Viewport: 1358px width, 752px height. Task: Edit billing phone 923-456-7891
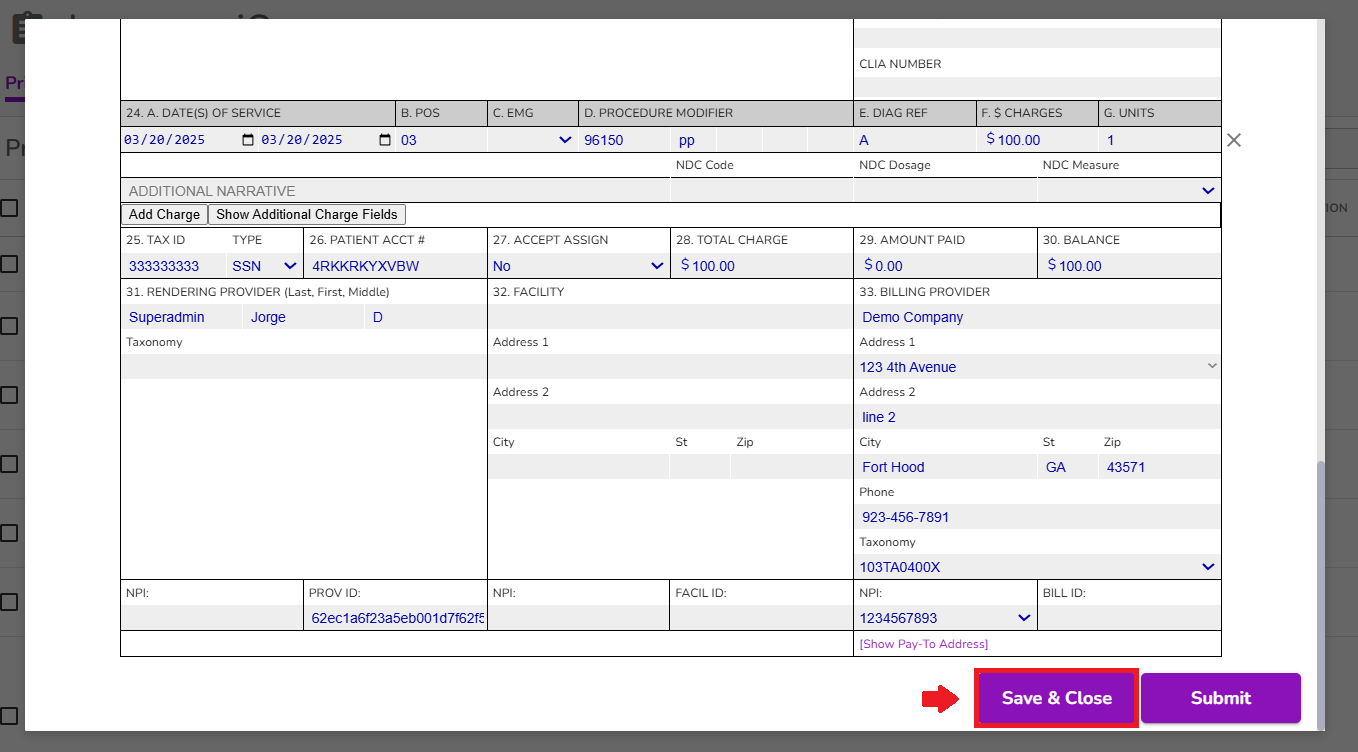(1037, 516)
